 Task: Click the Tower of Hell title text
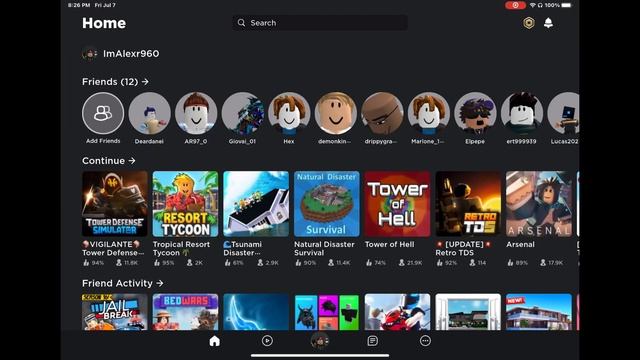[389, 244]
